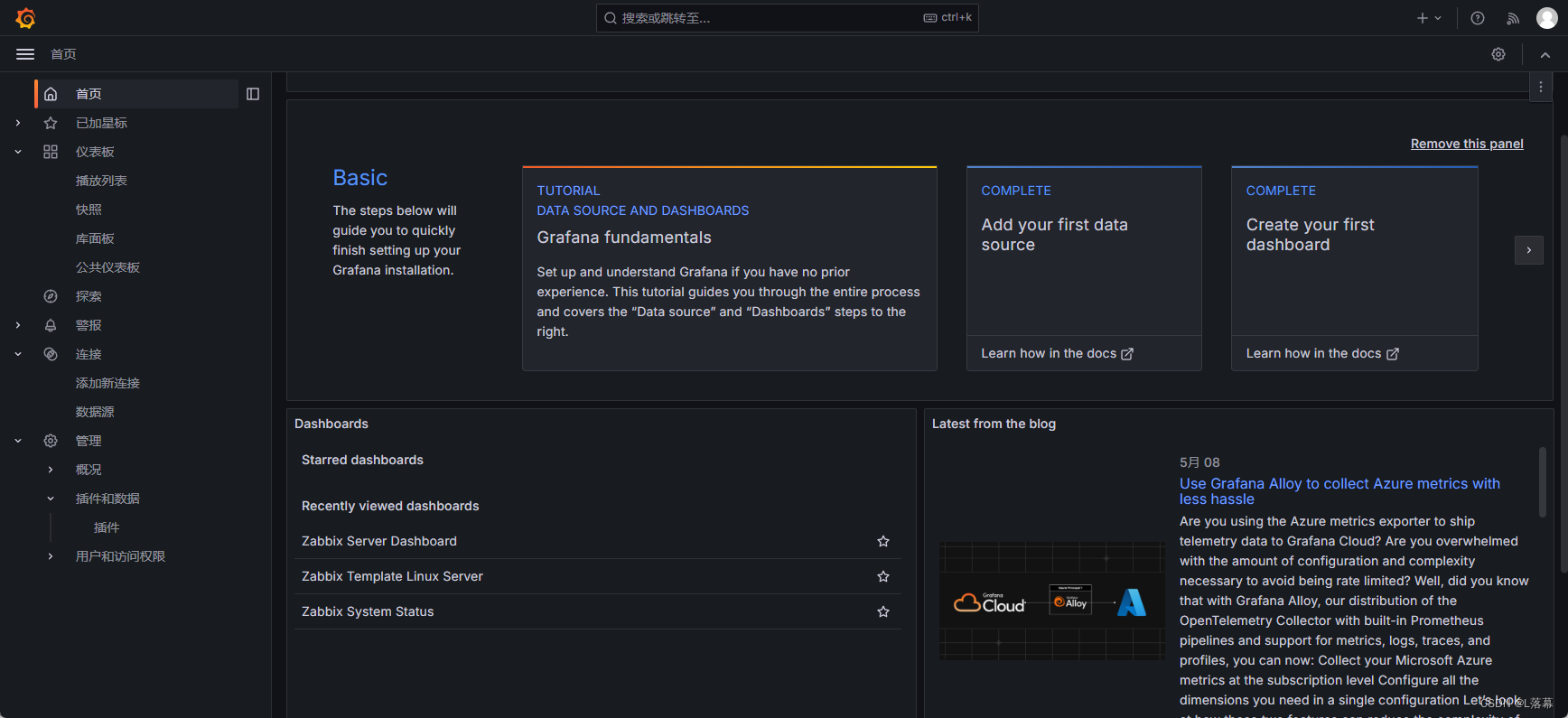1568x718 pixels.
Task: Open 数据源 in the sidebar
Action: [x=95, y=412]
